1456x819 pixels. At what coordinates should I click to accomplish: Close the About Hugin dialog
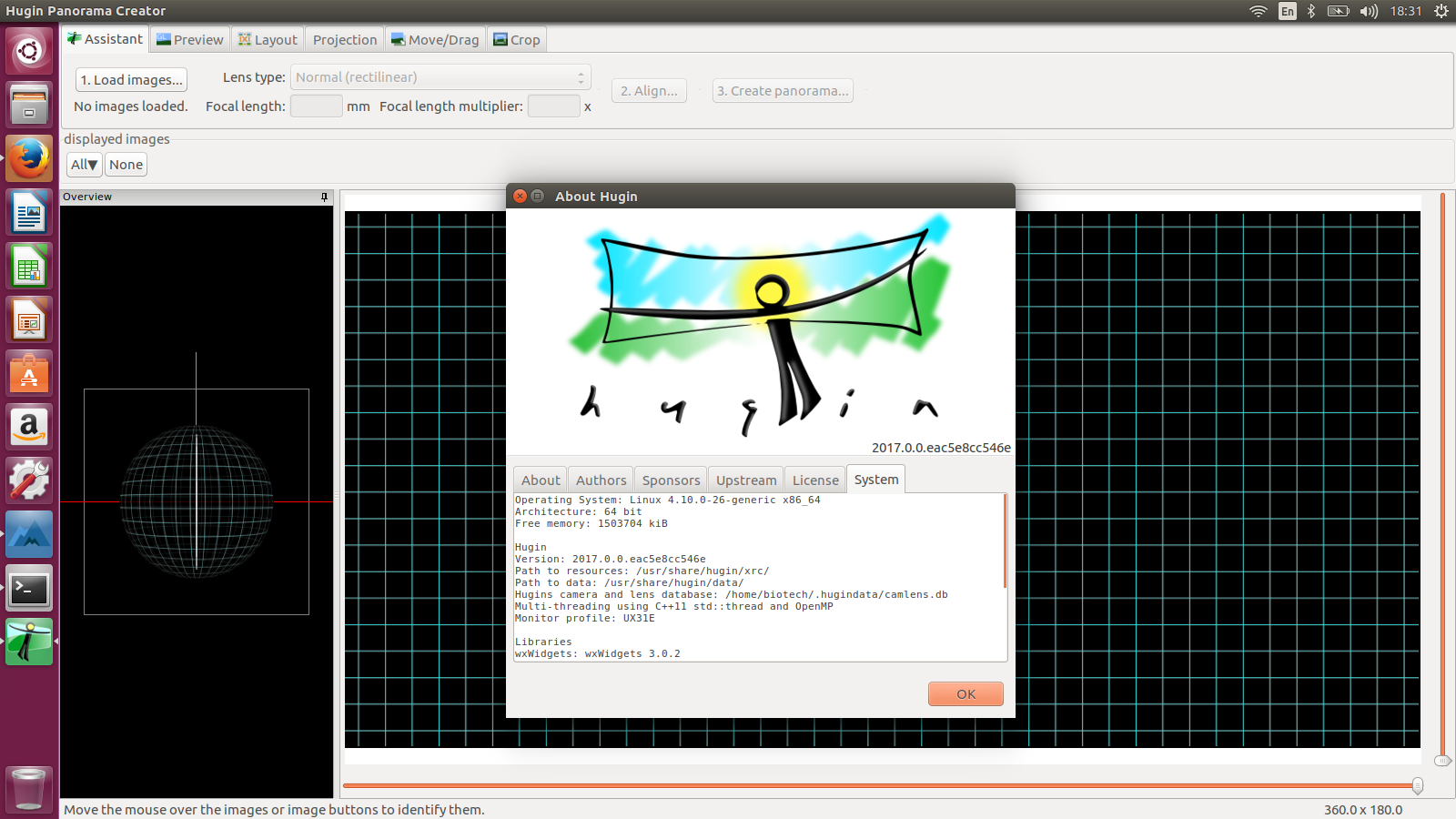(520, 196)
